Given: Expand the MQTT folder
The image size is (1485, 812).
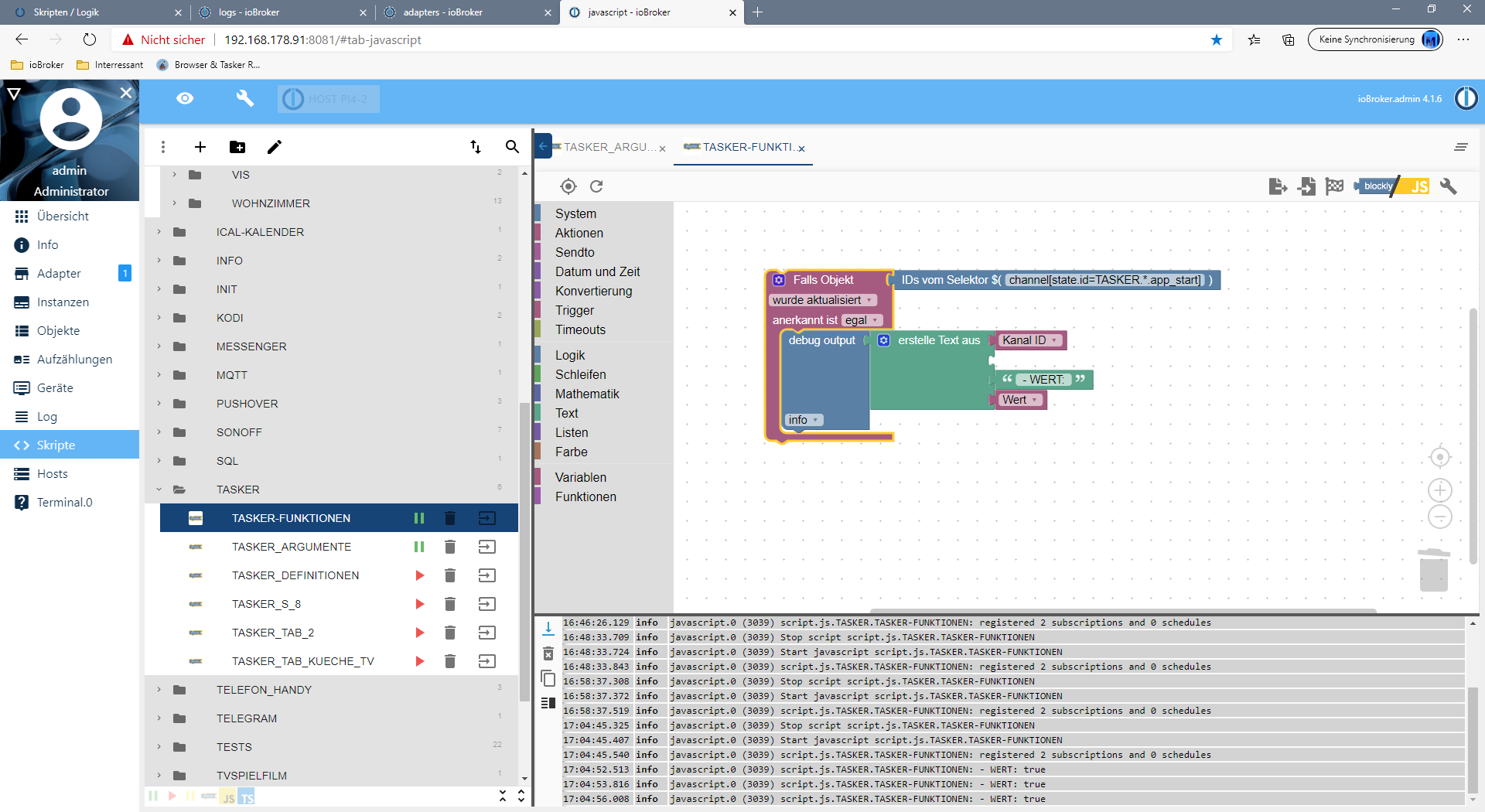Looking at the screenshot, I should [159, 375].
